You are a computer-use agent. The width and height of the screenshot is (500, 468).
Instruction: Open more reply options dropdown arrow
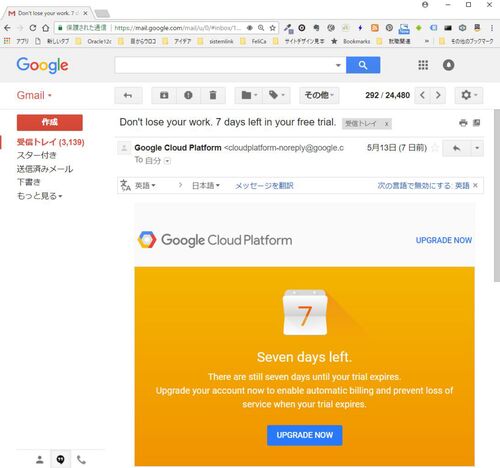(x=477, y=148)
